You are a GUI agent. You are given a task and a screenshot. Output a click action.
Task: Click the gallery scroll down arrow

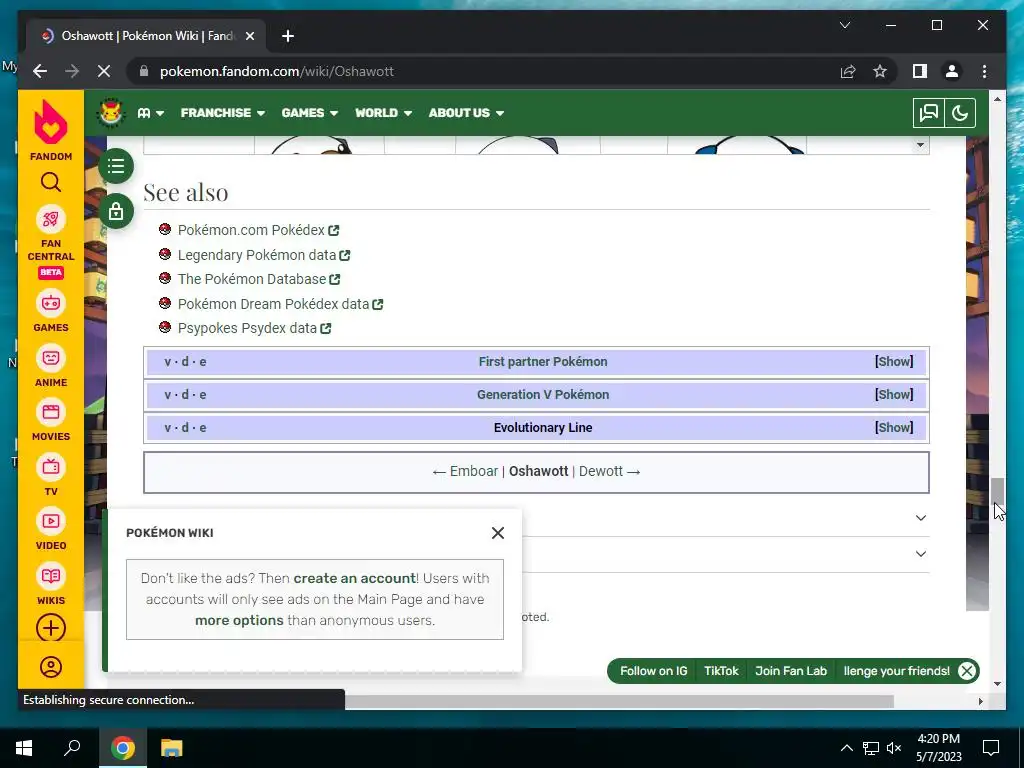[x=920, y=144]
